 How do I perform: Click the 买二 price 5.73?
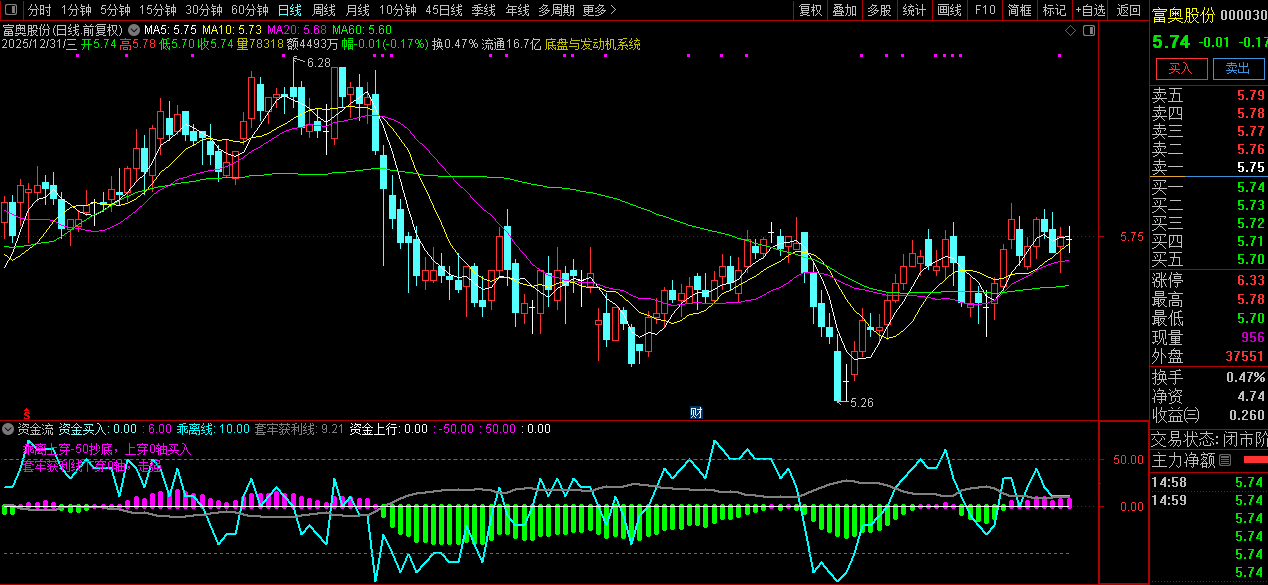(x=1250, y=205)
